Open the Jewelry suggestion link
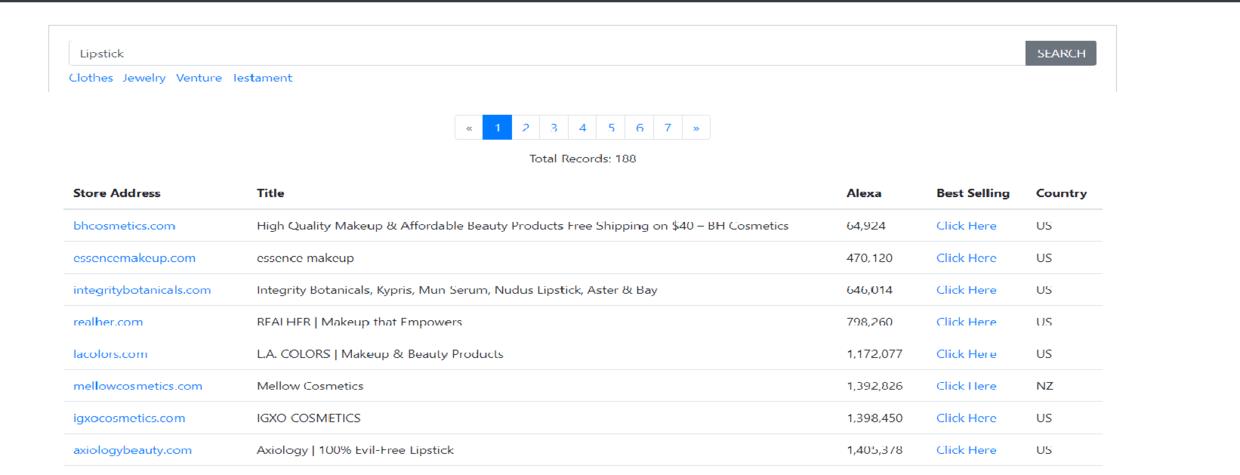1240x475 pixels. pyautogui.click(x=144, y=78)
